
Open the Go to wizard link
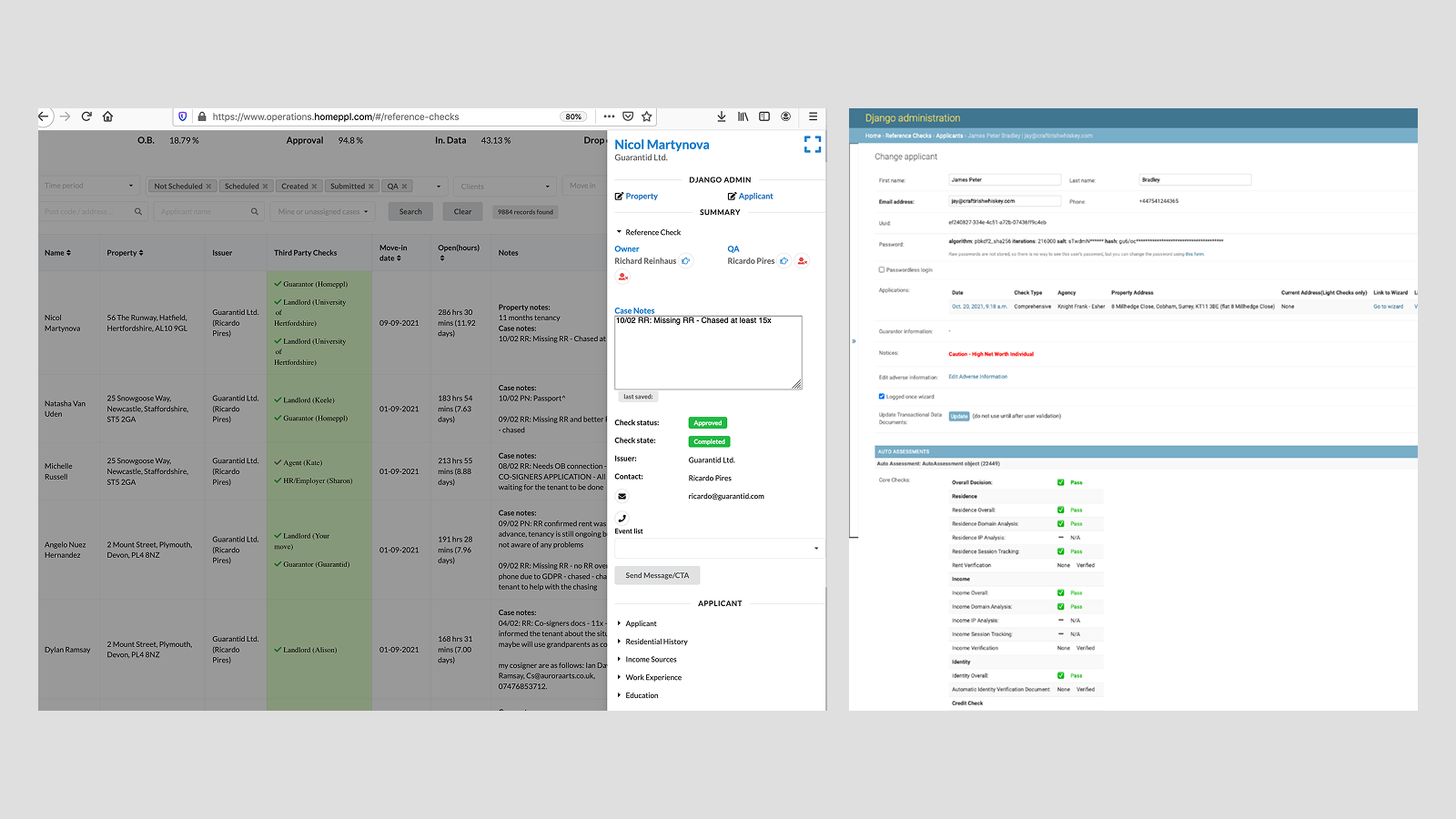[1388, 307]
